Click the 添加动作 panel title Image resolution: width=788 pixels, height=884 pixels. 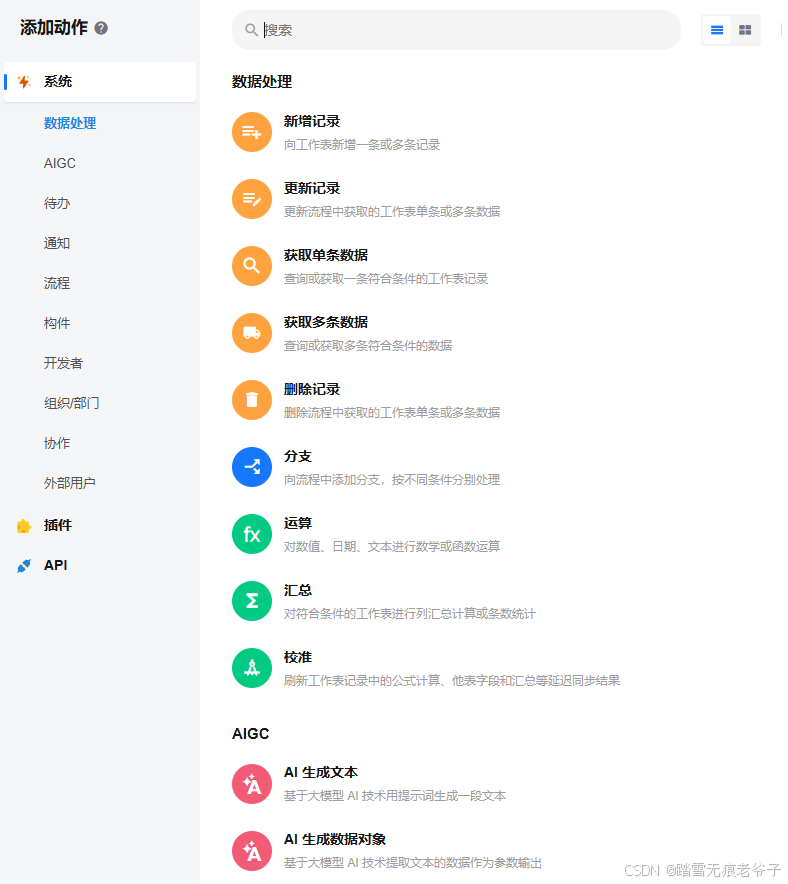[x=54, y=28]
